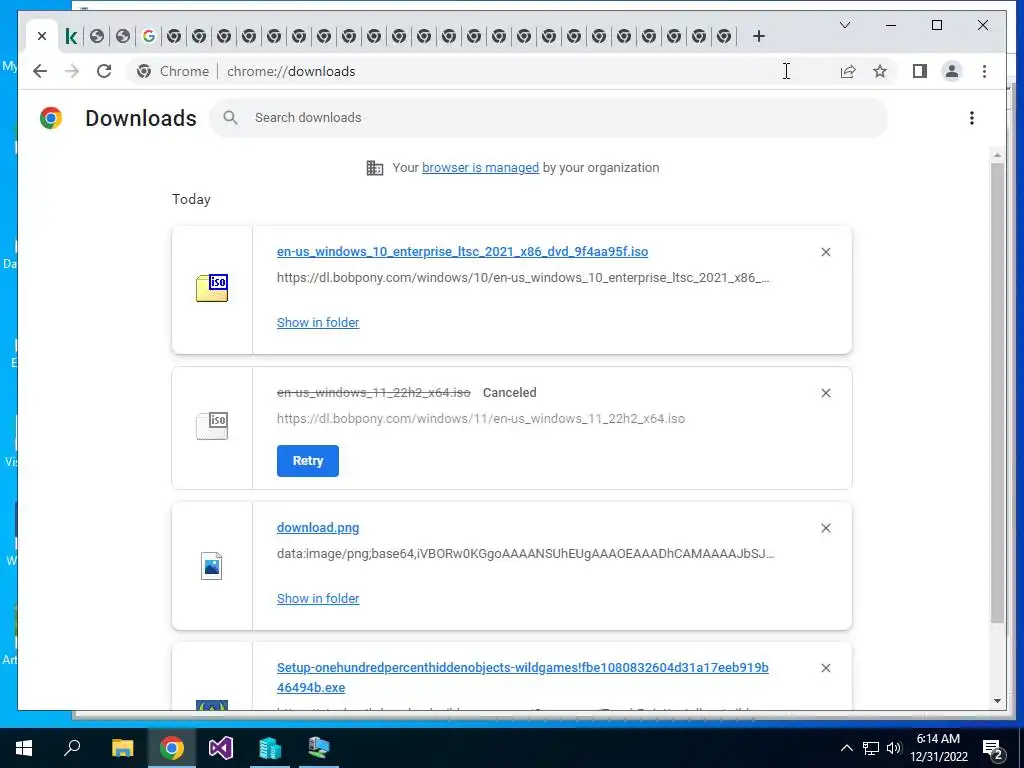Click the Chrome logo beside Downloads

(x=51, y=118)
